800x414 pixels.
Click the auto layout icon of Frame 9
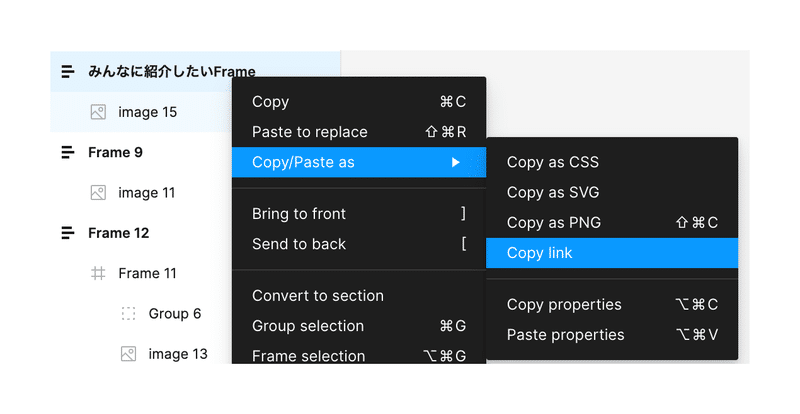point(68,152)
